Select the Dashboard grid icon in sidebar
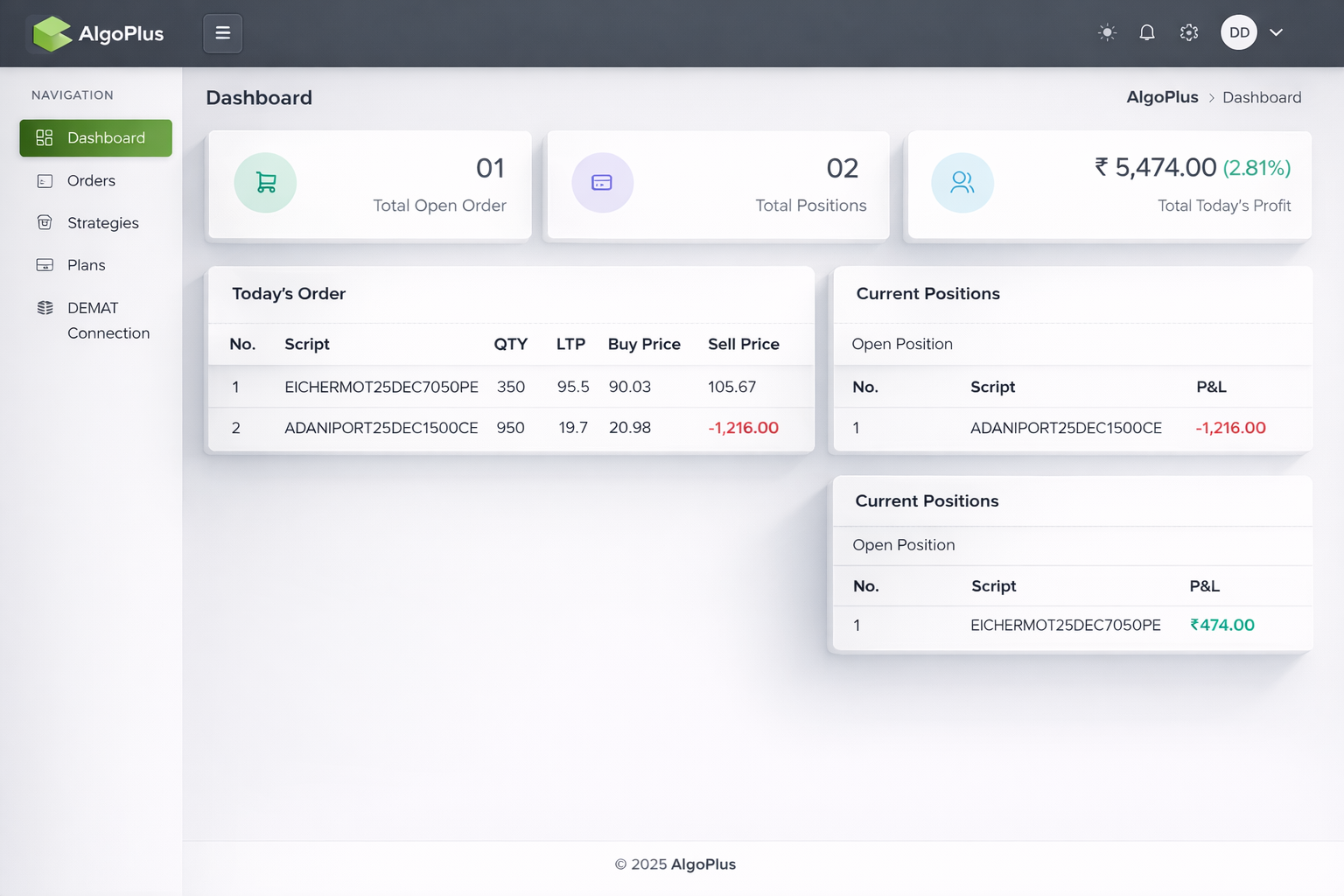 (44, 137)
